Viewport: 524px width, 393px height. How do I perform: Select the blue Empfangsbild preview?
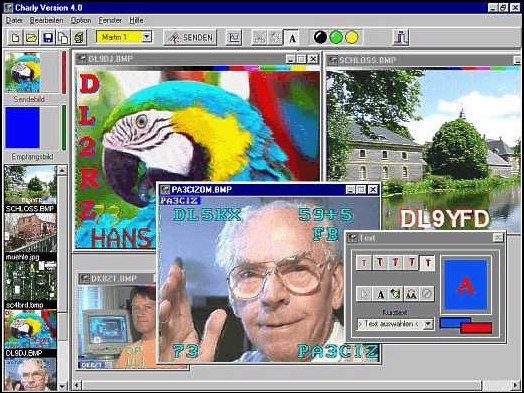coord(22,127)
